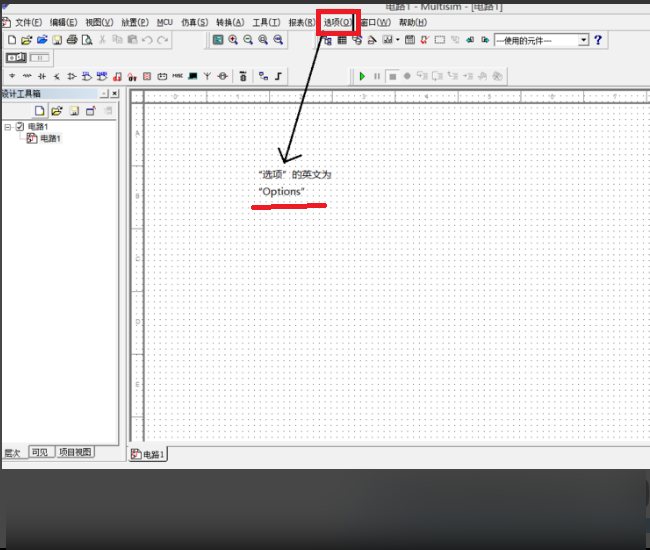The height and width of the screenshot is (550, 650).
Task: Switch to the 项目视图 tab
Action: coord(75,452)
